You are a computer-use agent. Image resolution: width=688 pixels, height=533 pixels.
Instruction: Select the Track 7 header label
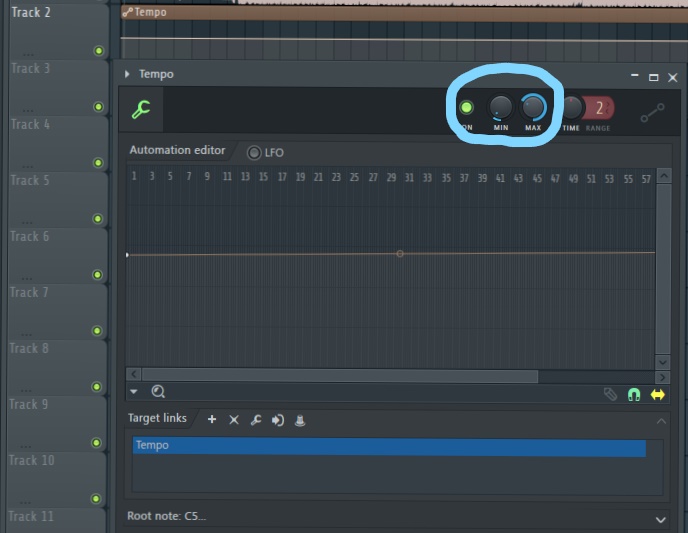tap(29, 293)
